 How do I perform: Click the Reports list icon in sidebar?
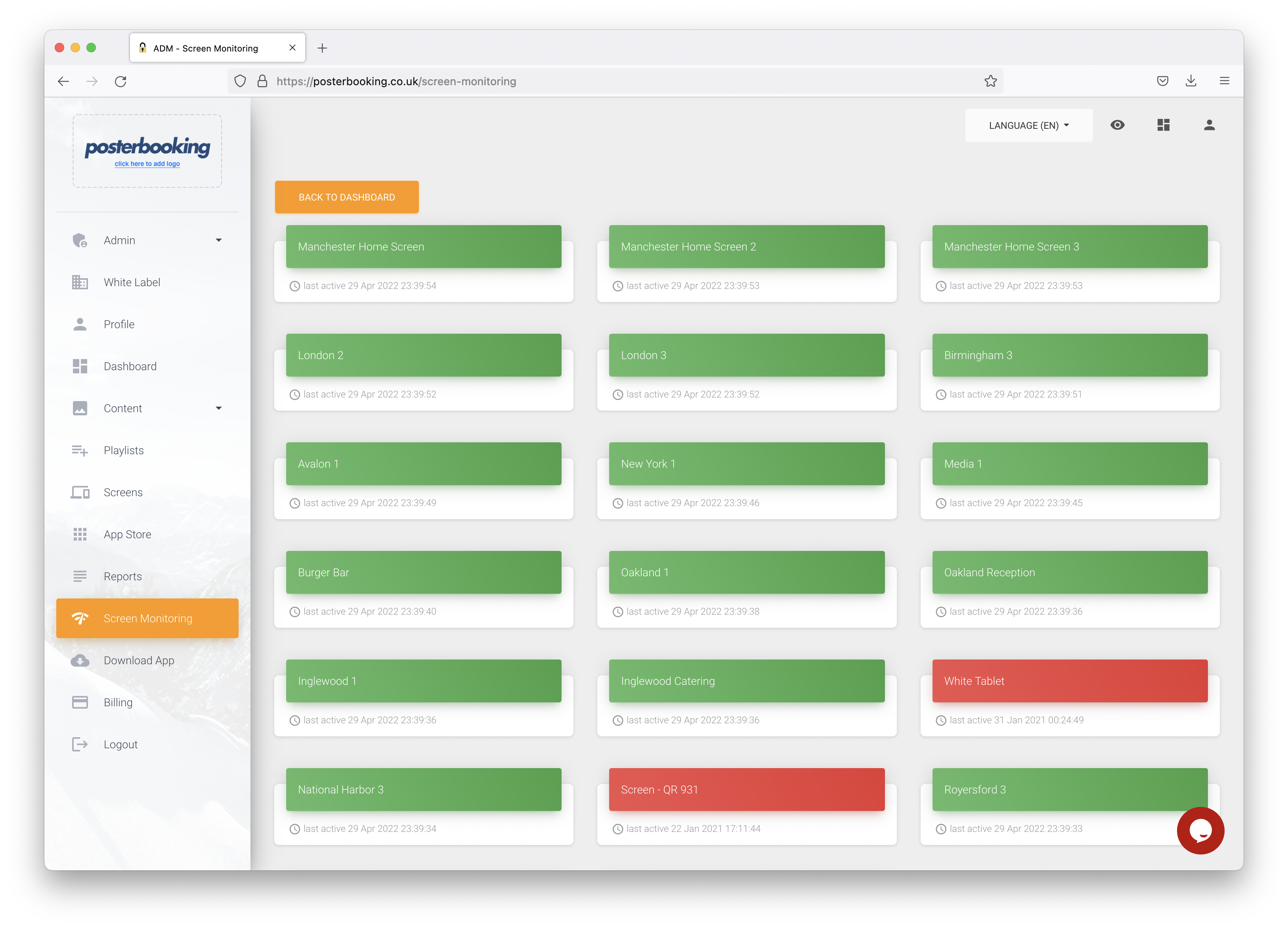[x=80, y=576]
